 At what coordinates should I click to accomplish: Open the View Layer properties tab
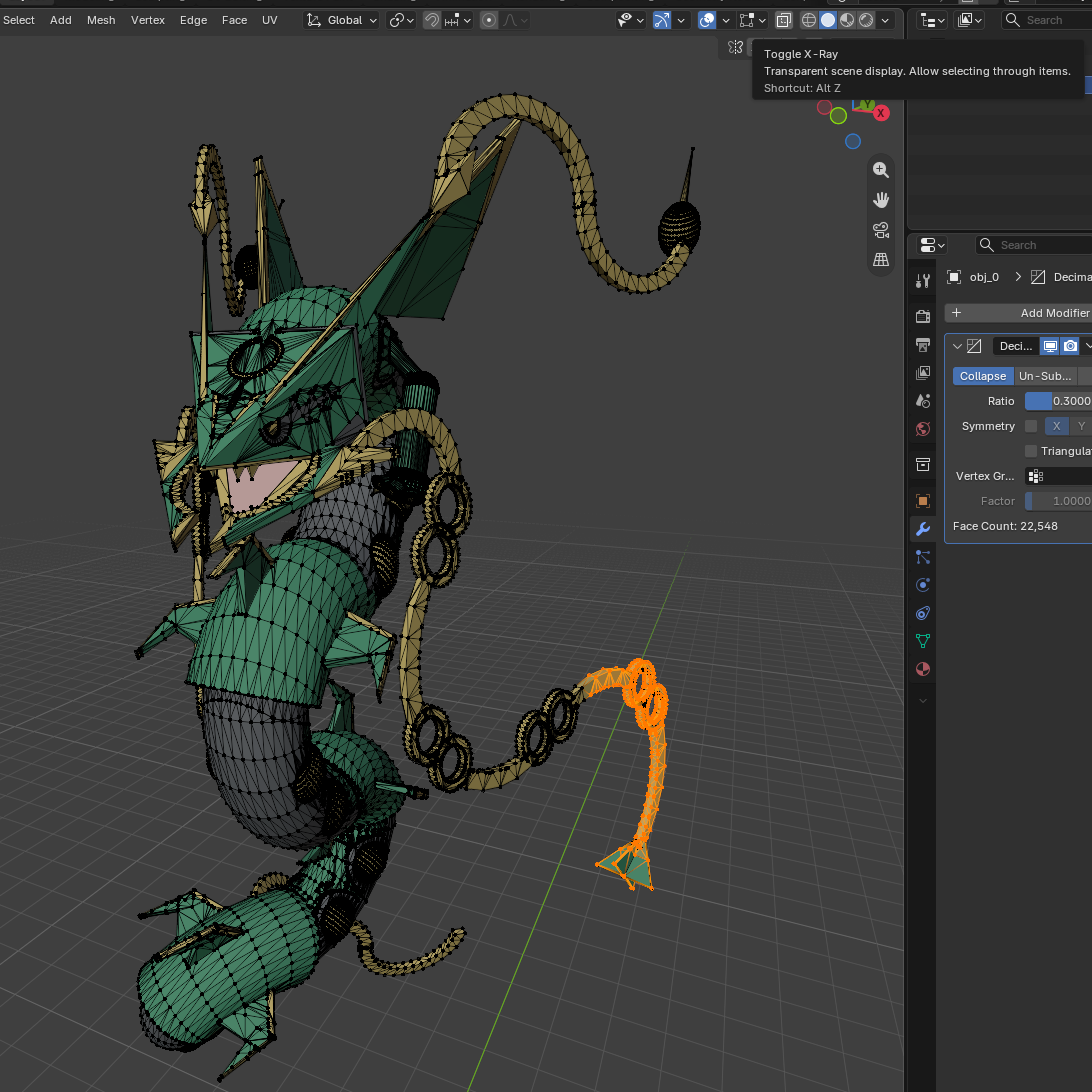pos(923,373)
